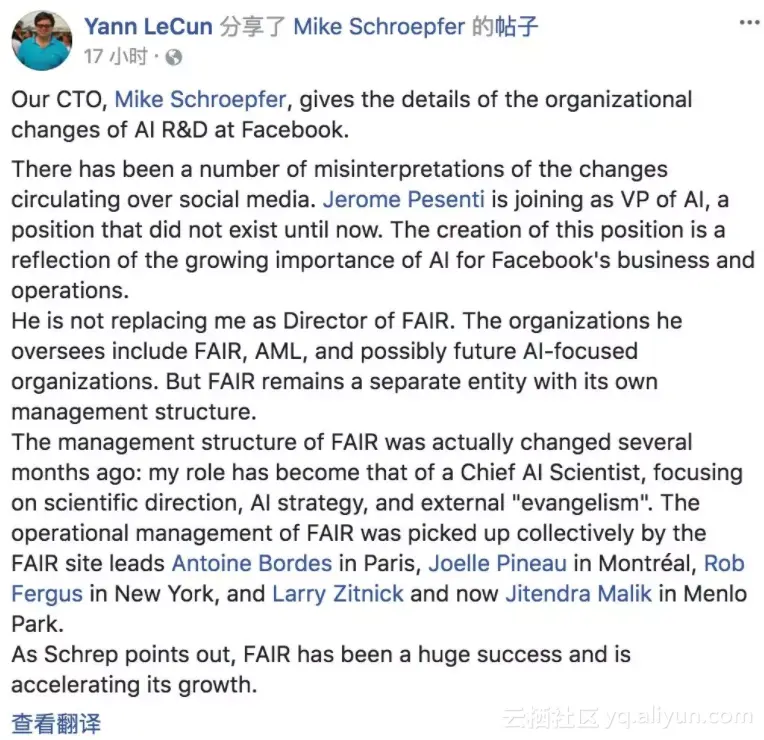Open the post options ellipsis menu
Viewport: 764px width, 740px height.
749,22
